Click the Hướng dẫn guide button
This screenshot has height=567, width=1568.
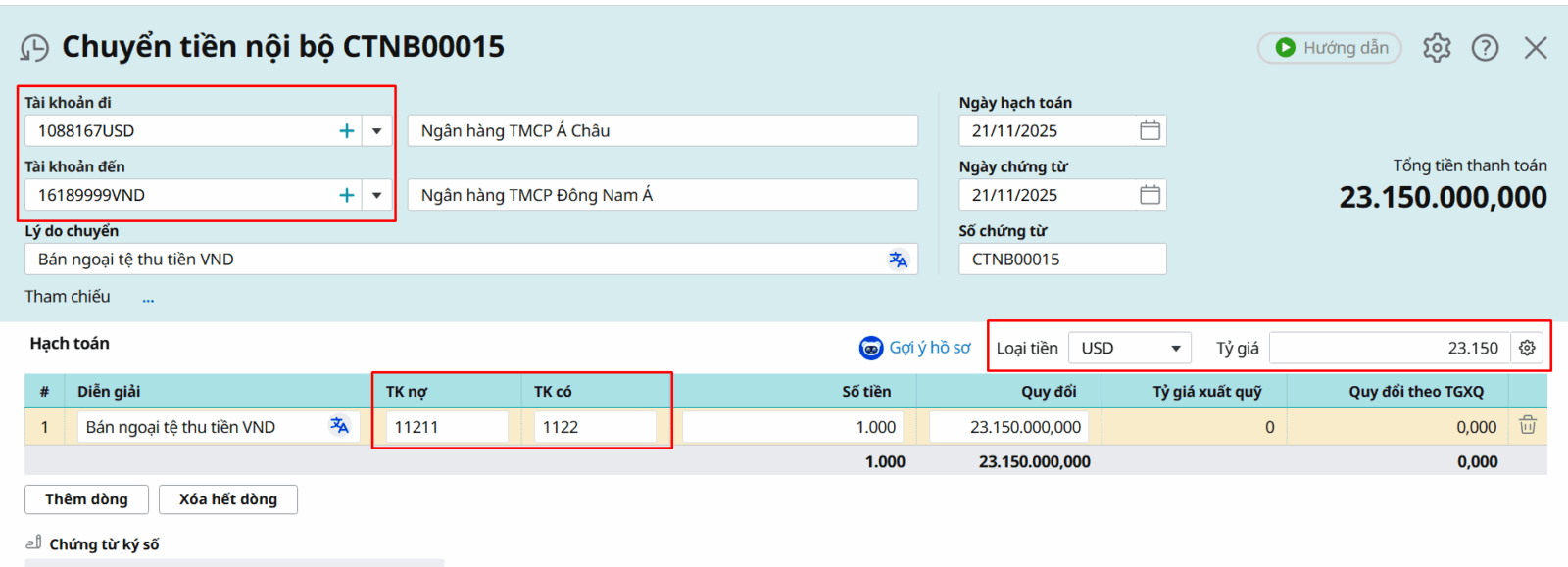[1330, 48]
